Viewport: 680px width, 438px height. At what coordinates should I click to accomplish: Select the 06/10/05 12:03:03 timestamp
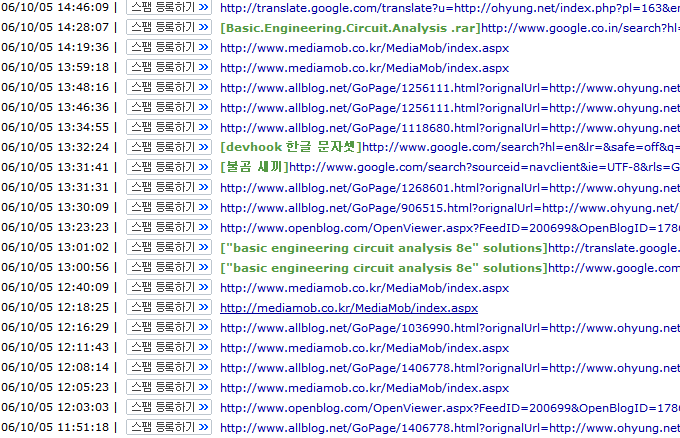pyautogui.click(x=55, y=407)
